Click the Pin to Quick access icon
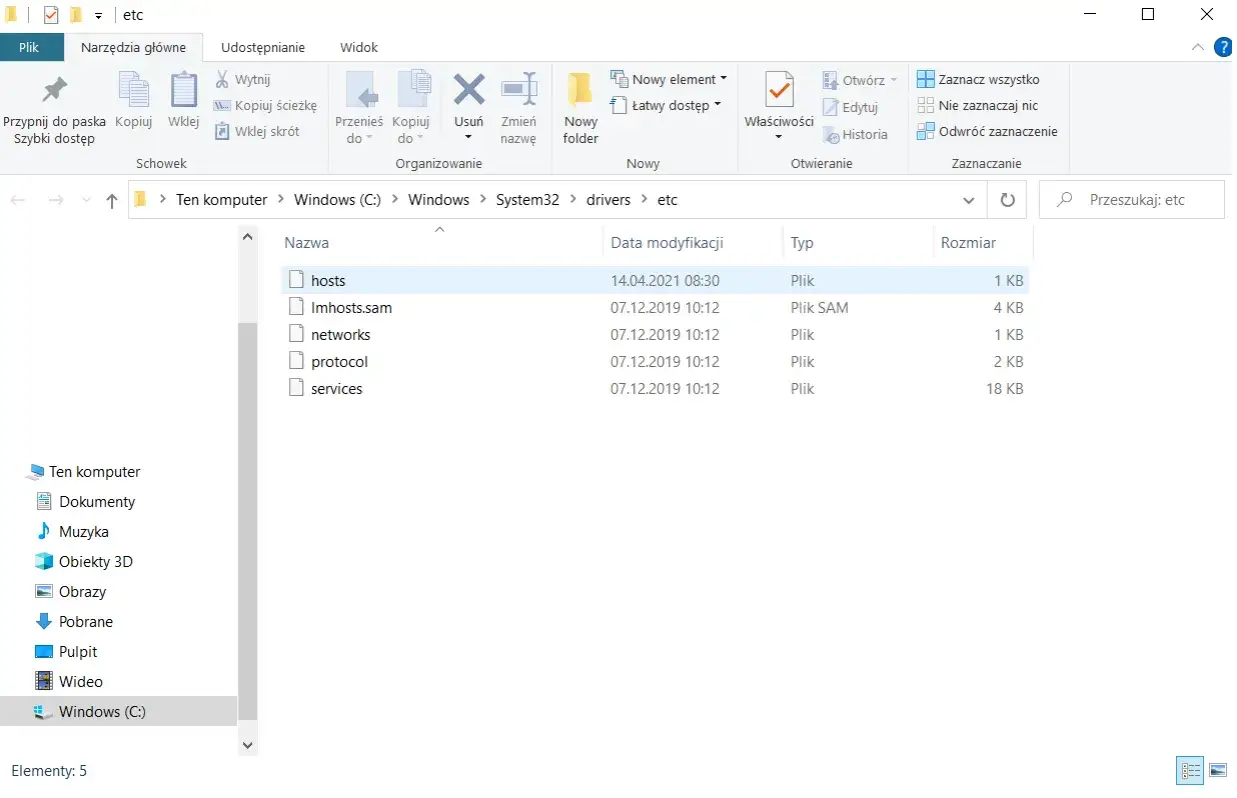Viewport: 1237px width, 798px height. pyautogui.click(x=54, y=92)
